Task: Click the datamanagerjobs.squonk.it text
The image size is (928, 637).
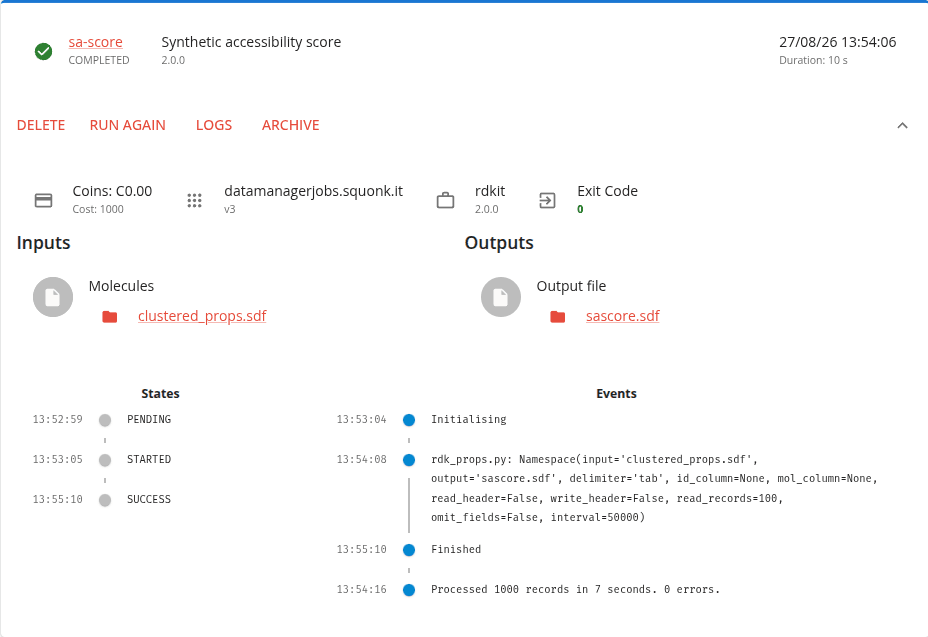Action: click(x=314, y=191)
